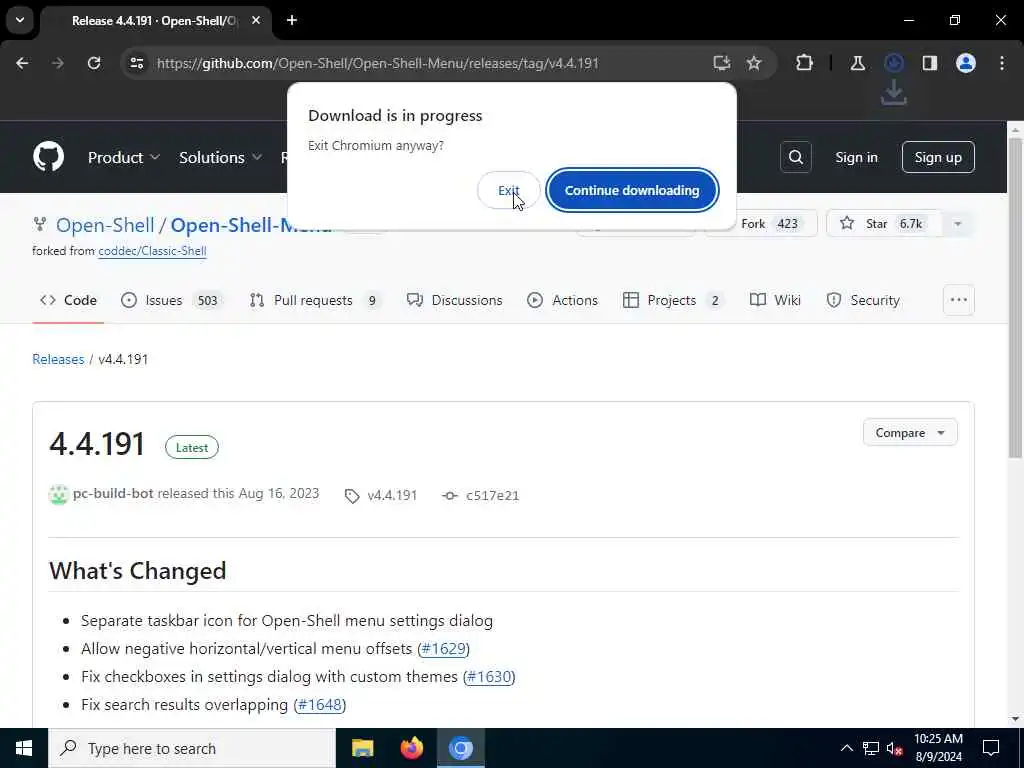Screen dimensions: 1024x768
Task: Select the Security tab
Action: pos(863,300)
